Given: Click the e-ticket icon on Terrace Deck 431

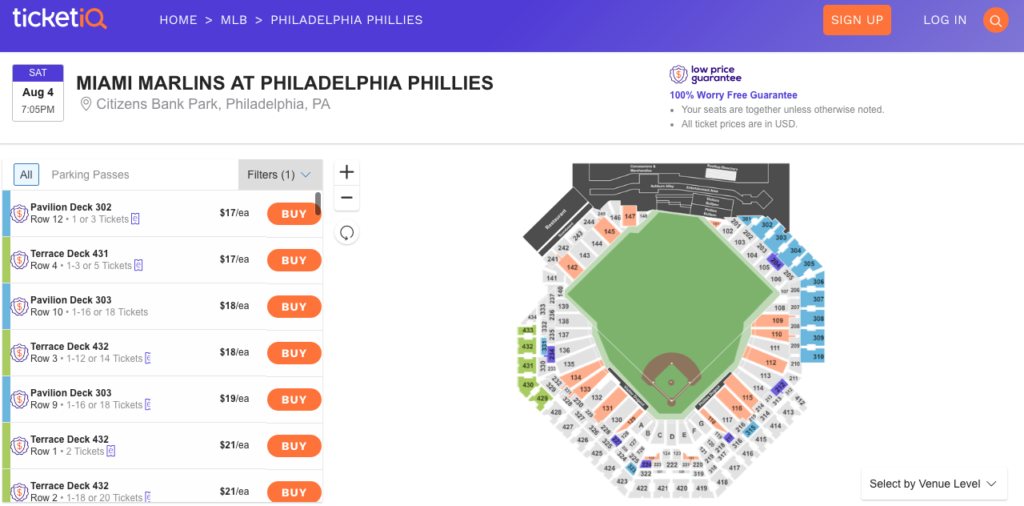Looking at the screenshot, I should click(x=139, y=266).
